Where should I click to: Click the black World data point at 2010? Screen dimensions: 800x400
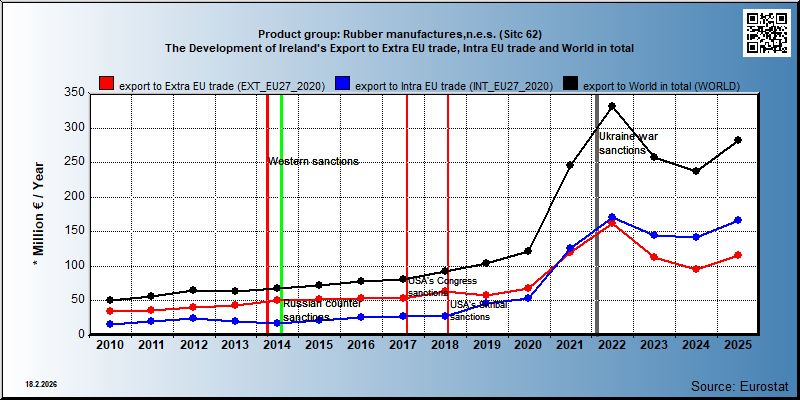coord(110,300)
